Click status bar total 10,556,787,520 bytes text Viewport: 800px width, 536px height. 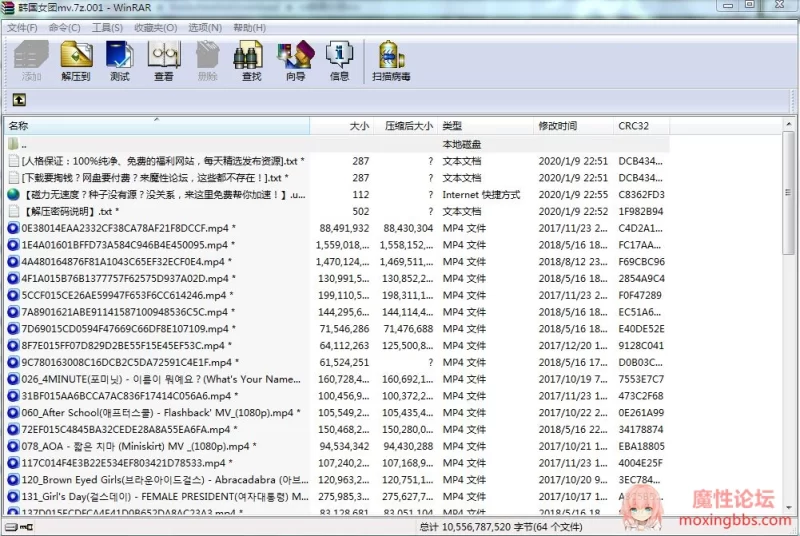[501, 527]
